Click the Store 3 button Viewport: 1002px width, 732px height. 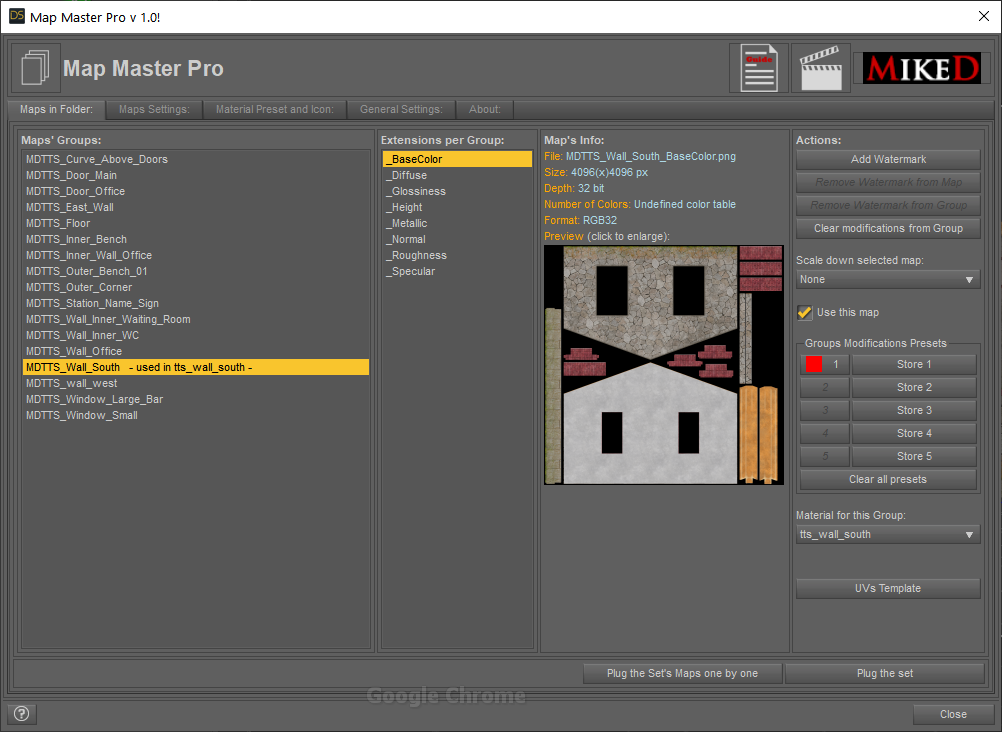(x=914, y=410)
